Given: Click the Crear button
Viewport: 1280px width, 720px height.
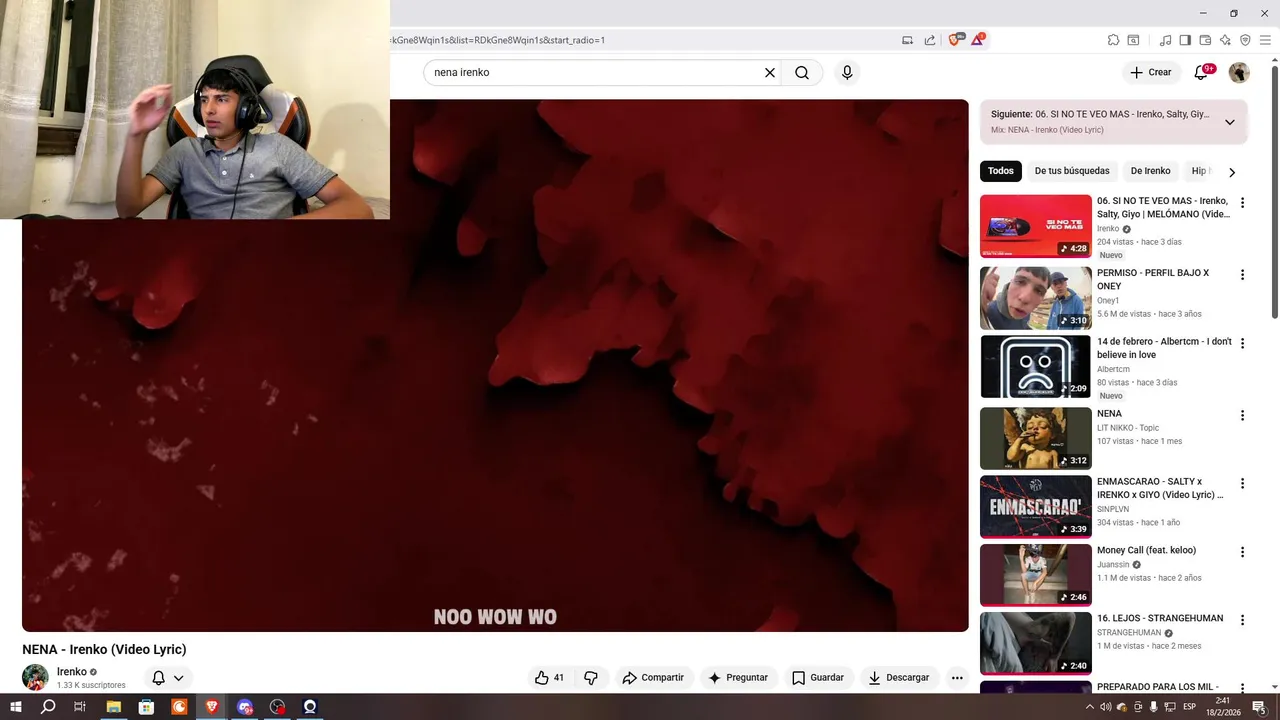Looking at the screenshot, I should click(1150, 72).
